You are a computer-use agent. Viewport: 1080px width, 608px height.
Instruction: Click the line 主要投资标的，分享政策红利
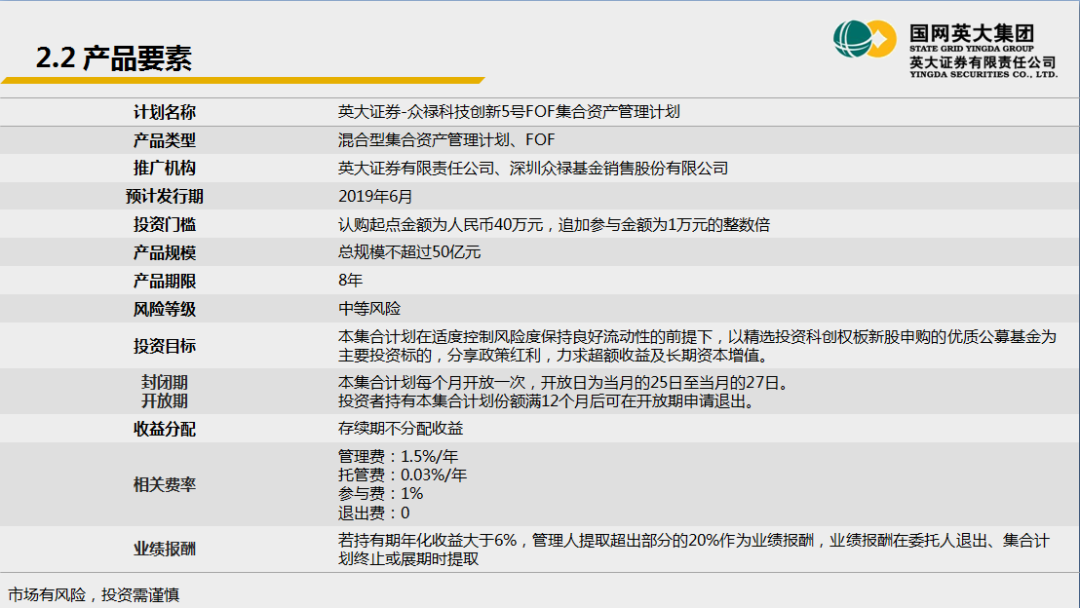(554, 355)
